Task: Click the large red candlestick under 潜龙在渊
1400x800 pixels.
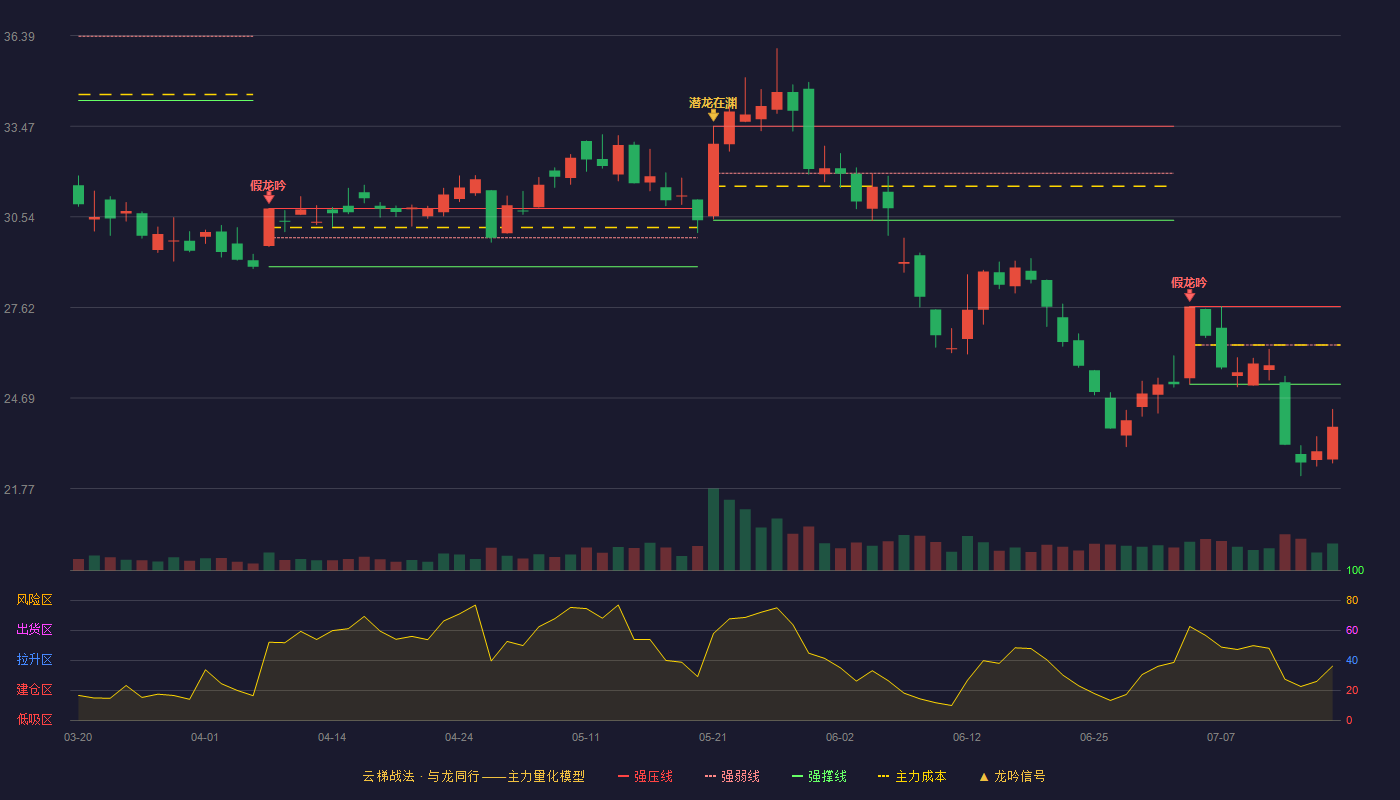Action: coord(713,180)
